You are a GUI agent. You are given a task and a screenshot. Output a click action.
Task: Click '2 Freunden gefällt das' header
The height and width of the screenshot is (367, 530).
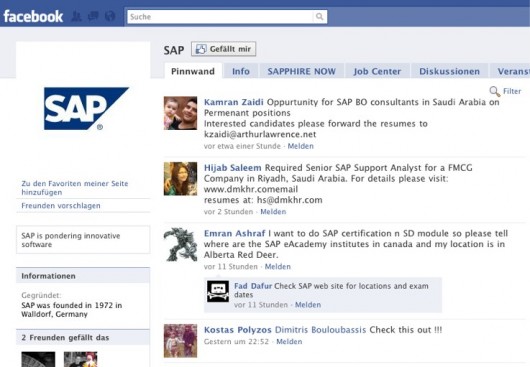click(x=83, y=337)
